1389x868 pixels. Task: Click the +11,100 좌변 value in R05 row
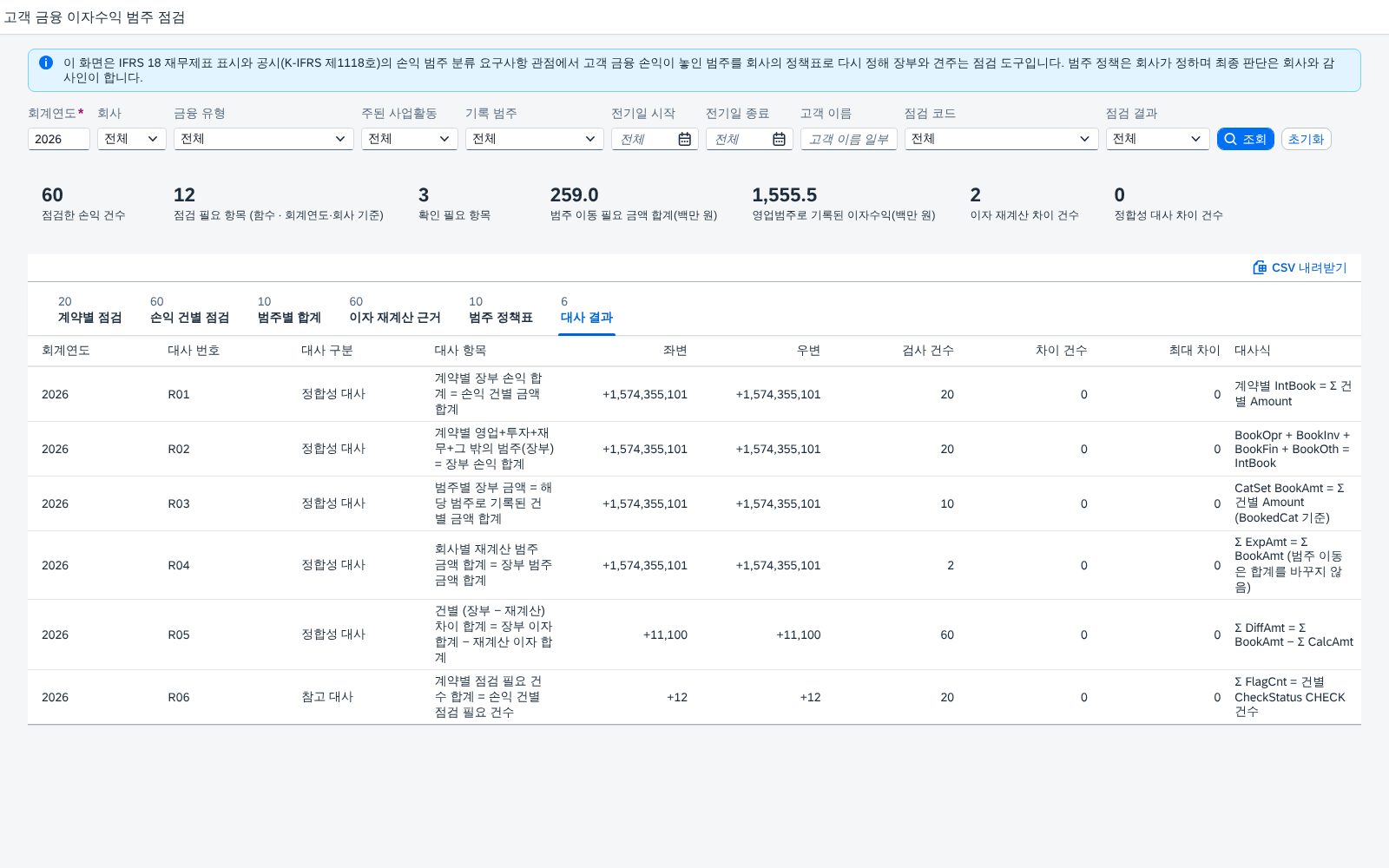tap(665, 635)
